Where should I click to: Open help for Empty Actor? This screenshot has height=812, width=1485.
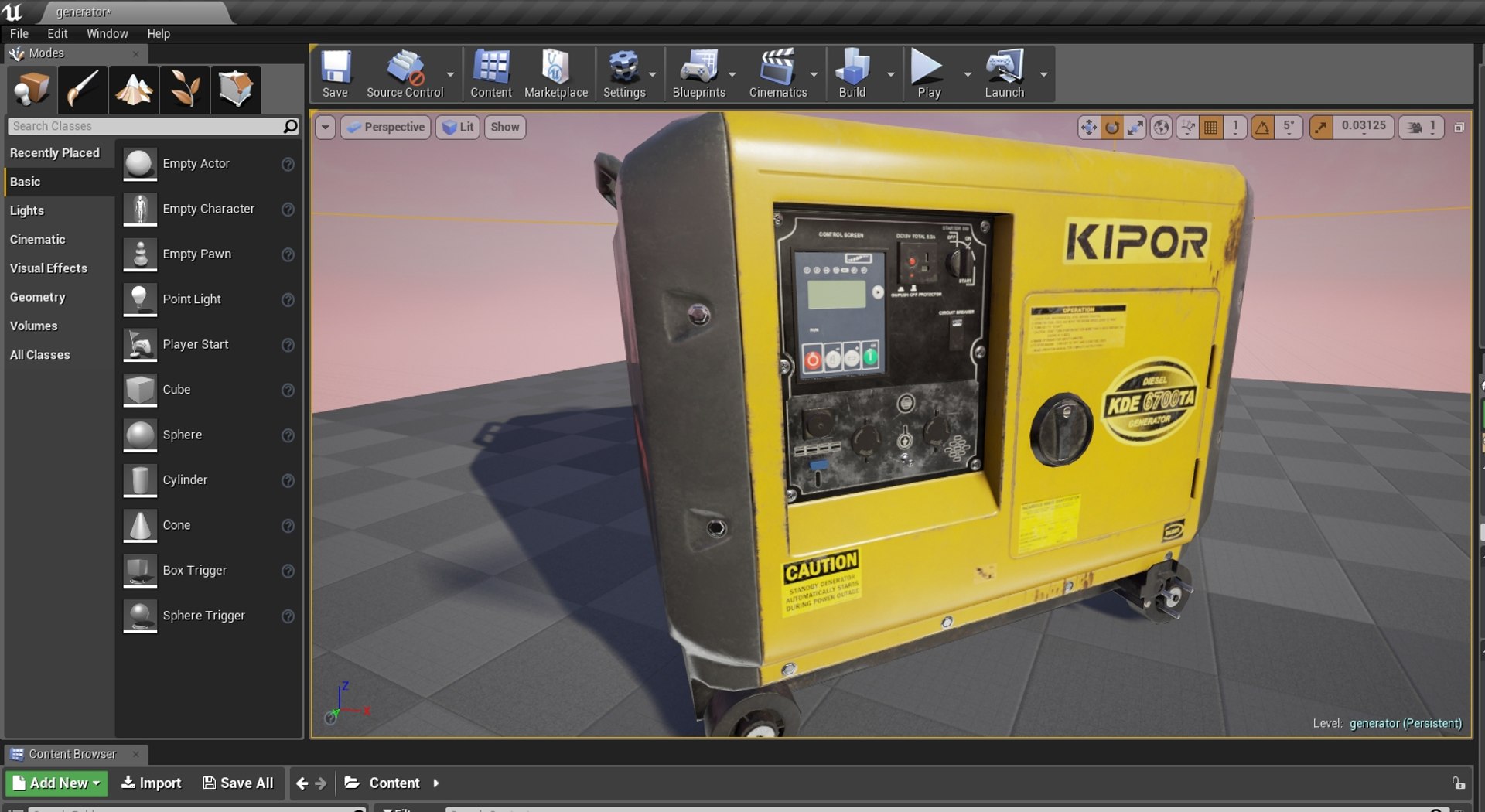(288, 164)
